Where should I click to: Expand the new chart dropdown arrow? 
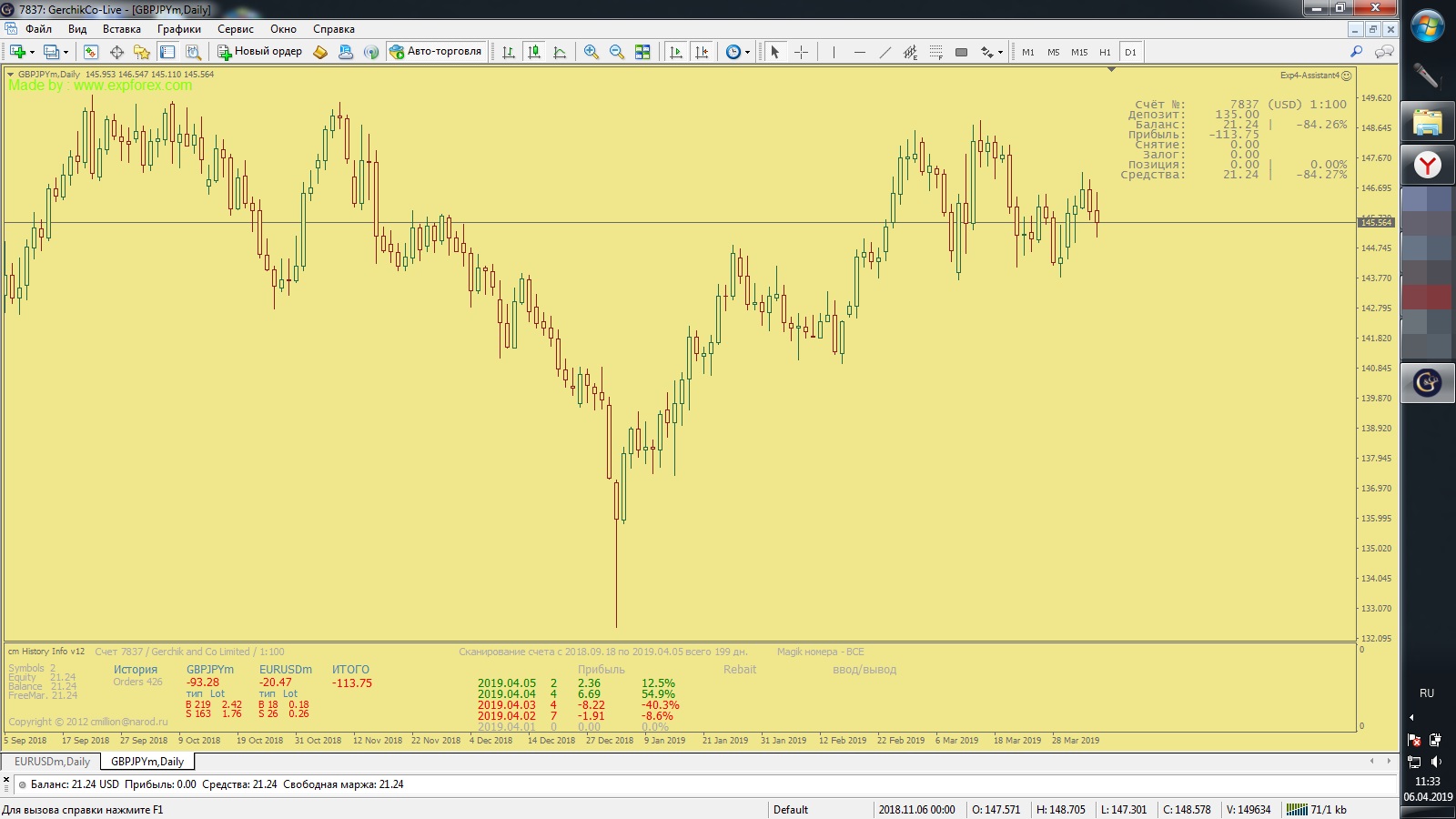coord(33,53)
